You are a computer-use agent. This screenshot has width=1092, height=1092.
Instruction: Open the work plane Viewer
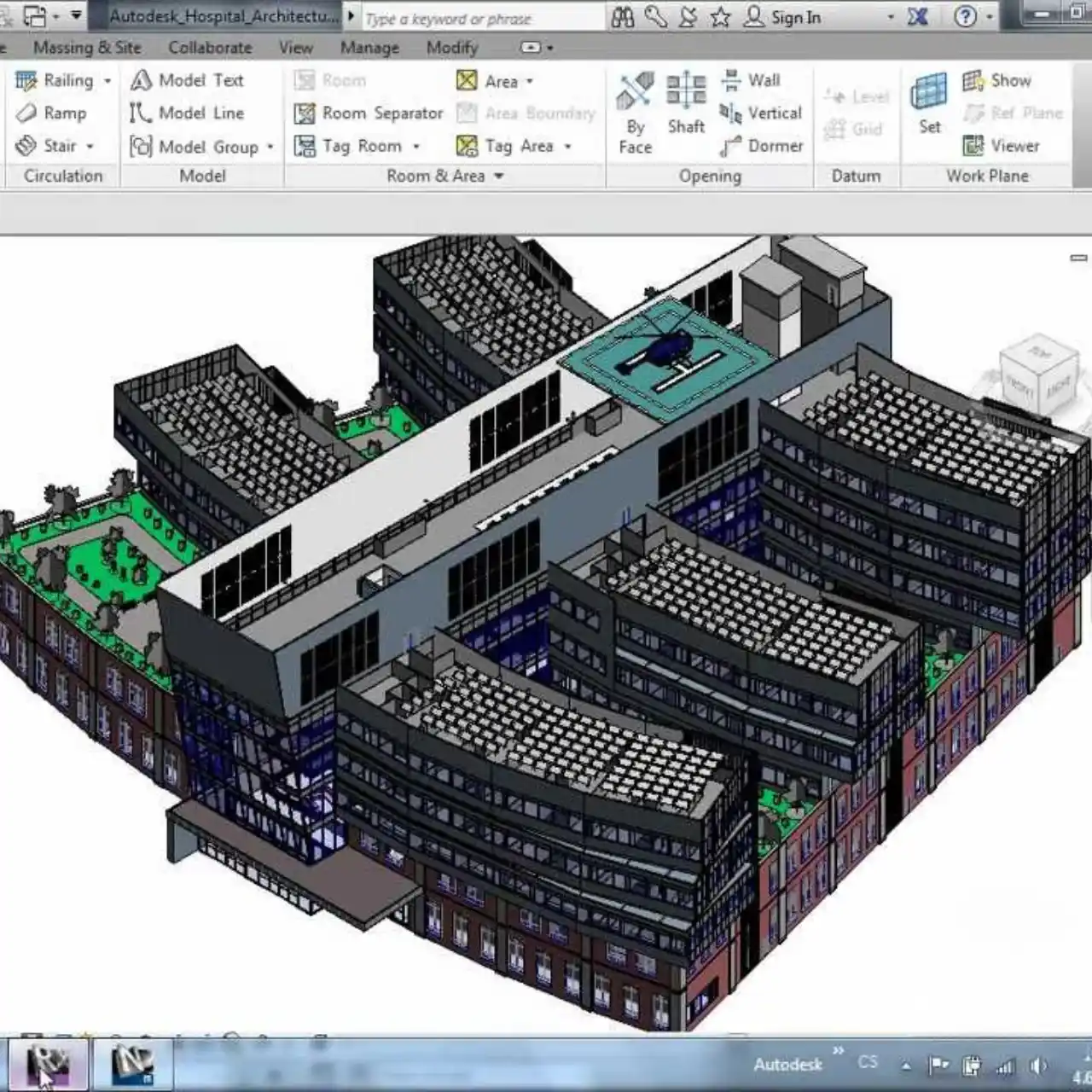1001,146
